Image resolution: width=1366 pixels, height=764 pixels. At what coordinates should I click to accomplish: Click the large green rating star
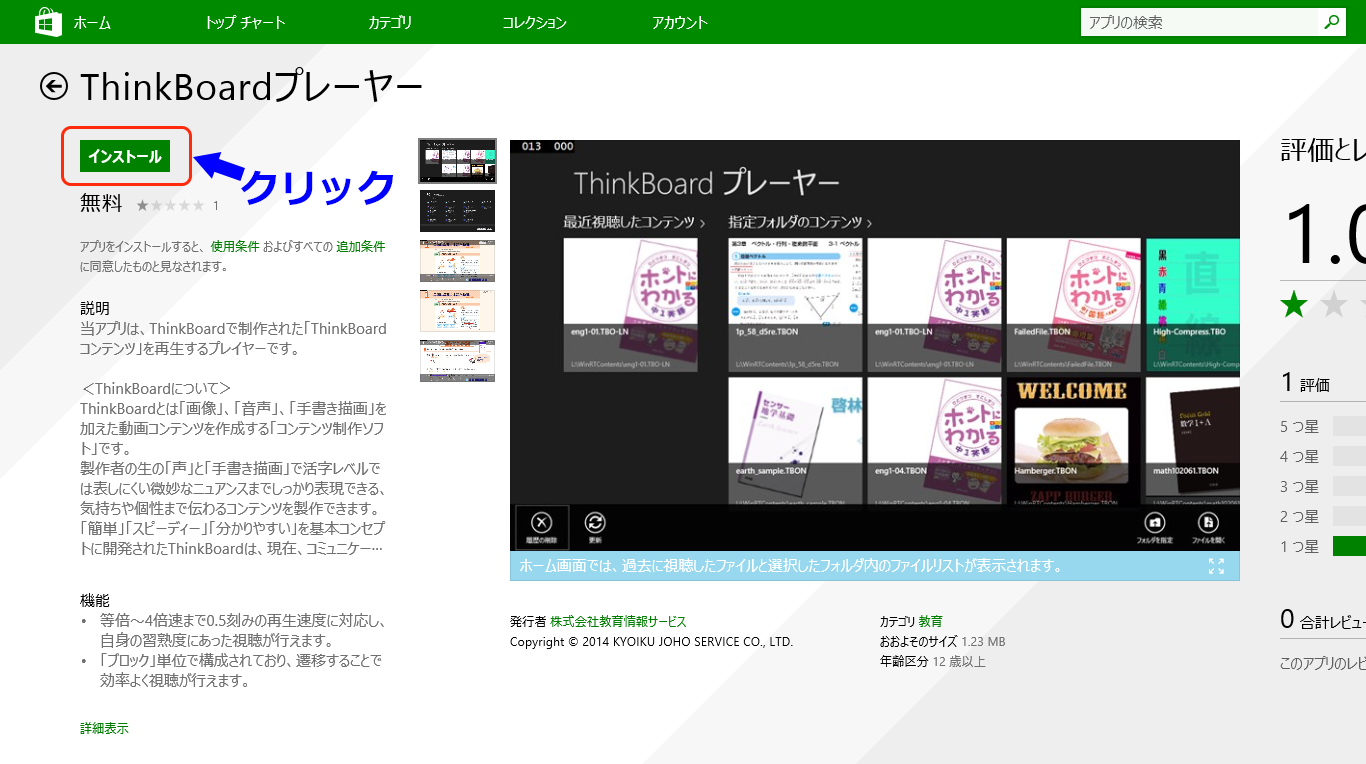coord(1294,304)
